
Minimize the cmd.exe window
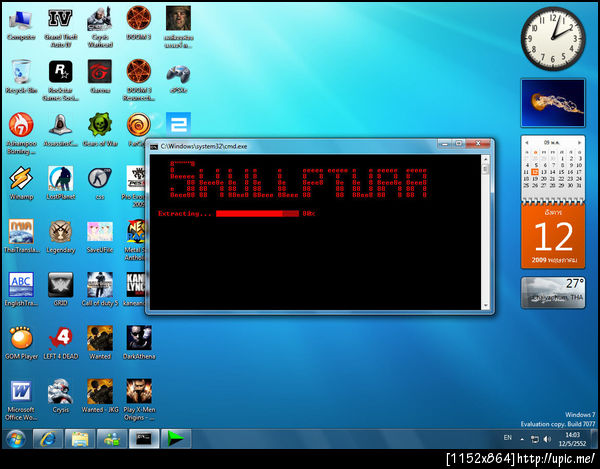coord(444,144)
